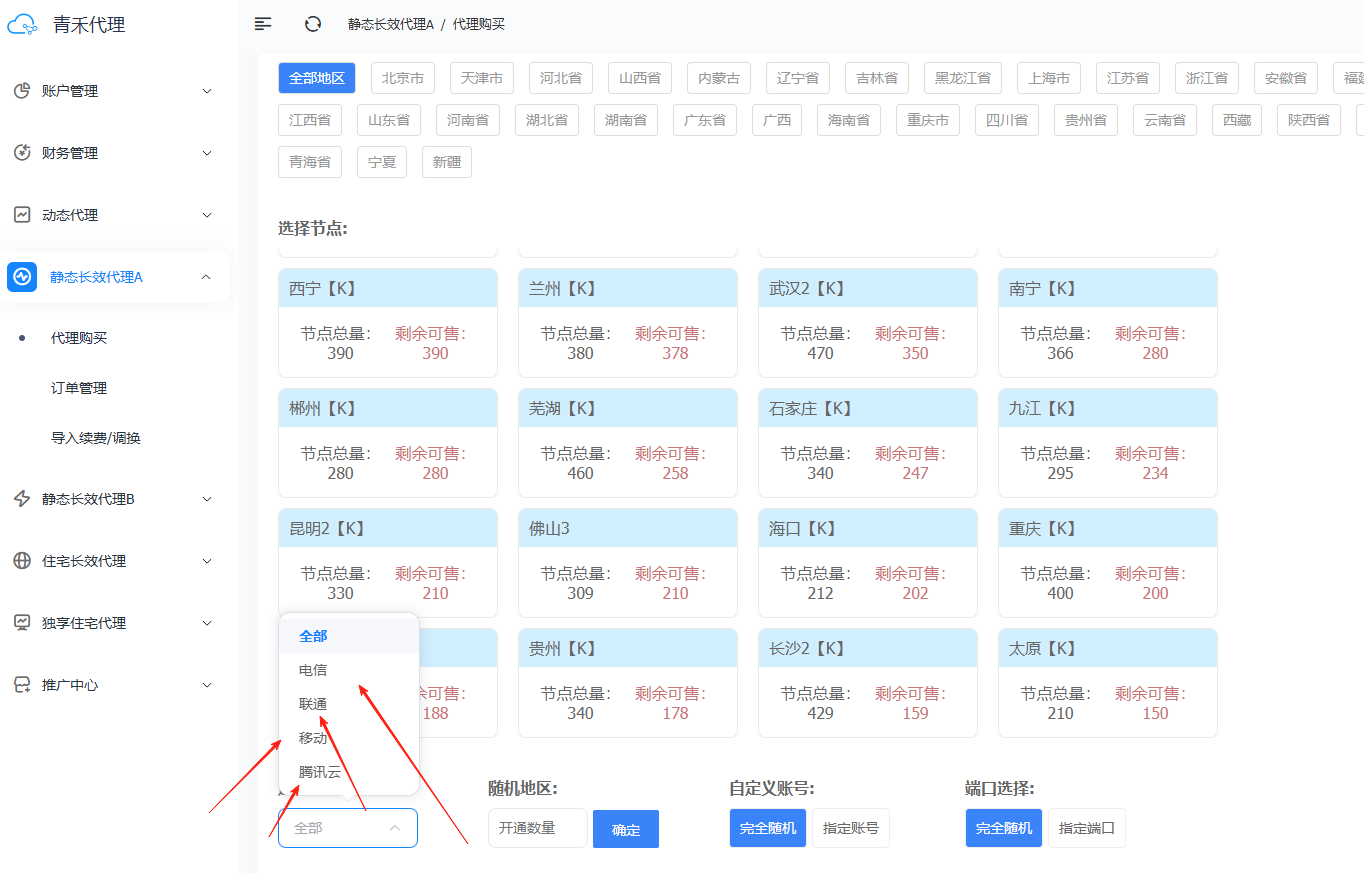The height and width of the screenshot is (873, 1364).
Task: Open the 全部 carrier dropdown box
Action: click(x=347, y=828)
